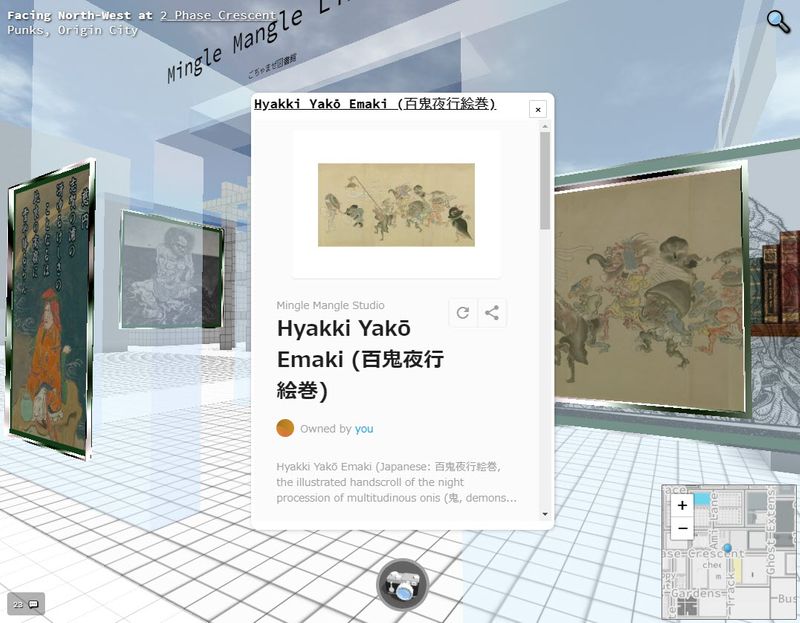The height and width of the screenshot is (623, 800).
Task: Click the Mingle Mangle Studio collection name
Action: pyautogui.click(x=330, y=305)
